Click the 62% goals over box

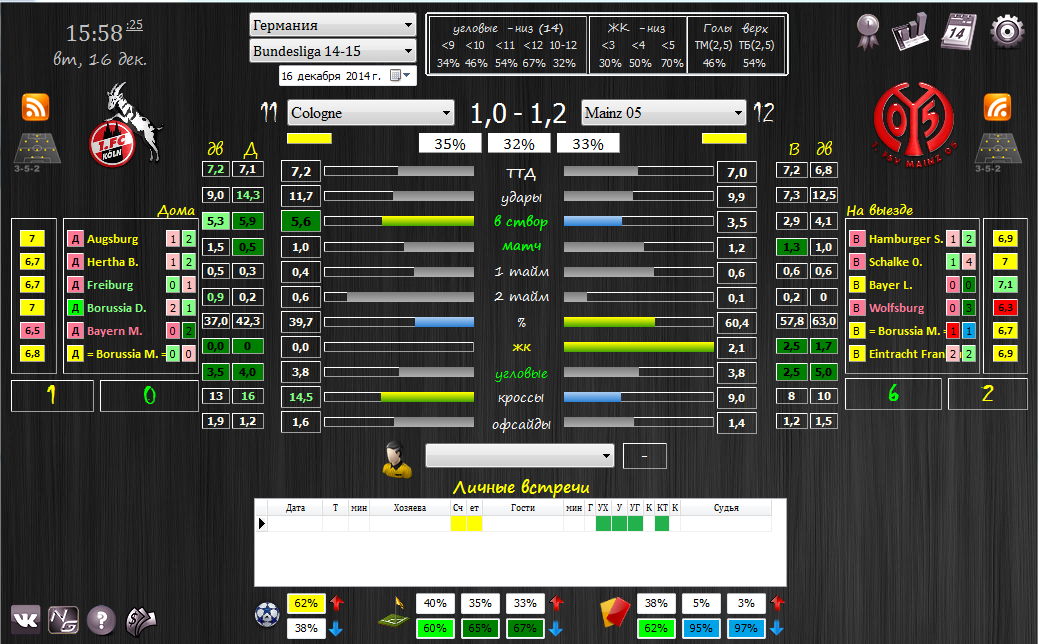[x=306, y=603]
